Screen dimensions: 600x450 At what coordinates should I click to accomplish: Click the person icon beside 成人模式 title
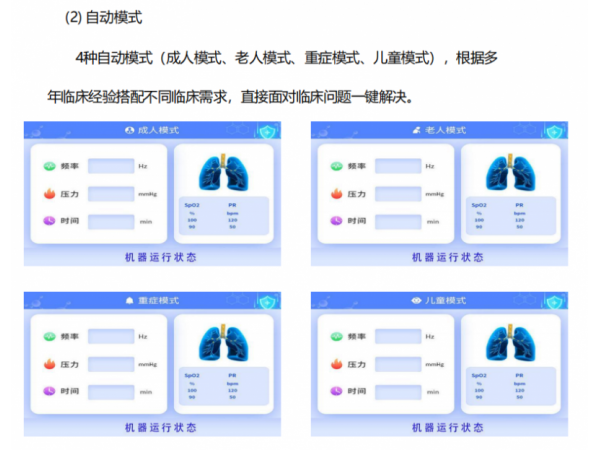(x=128, y=130)
